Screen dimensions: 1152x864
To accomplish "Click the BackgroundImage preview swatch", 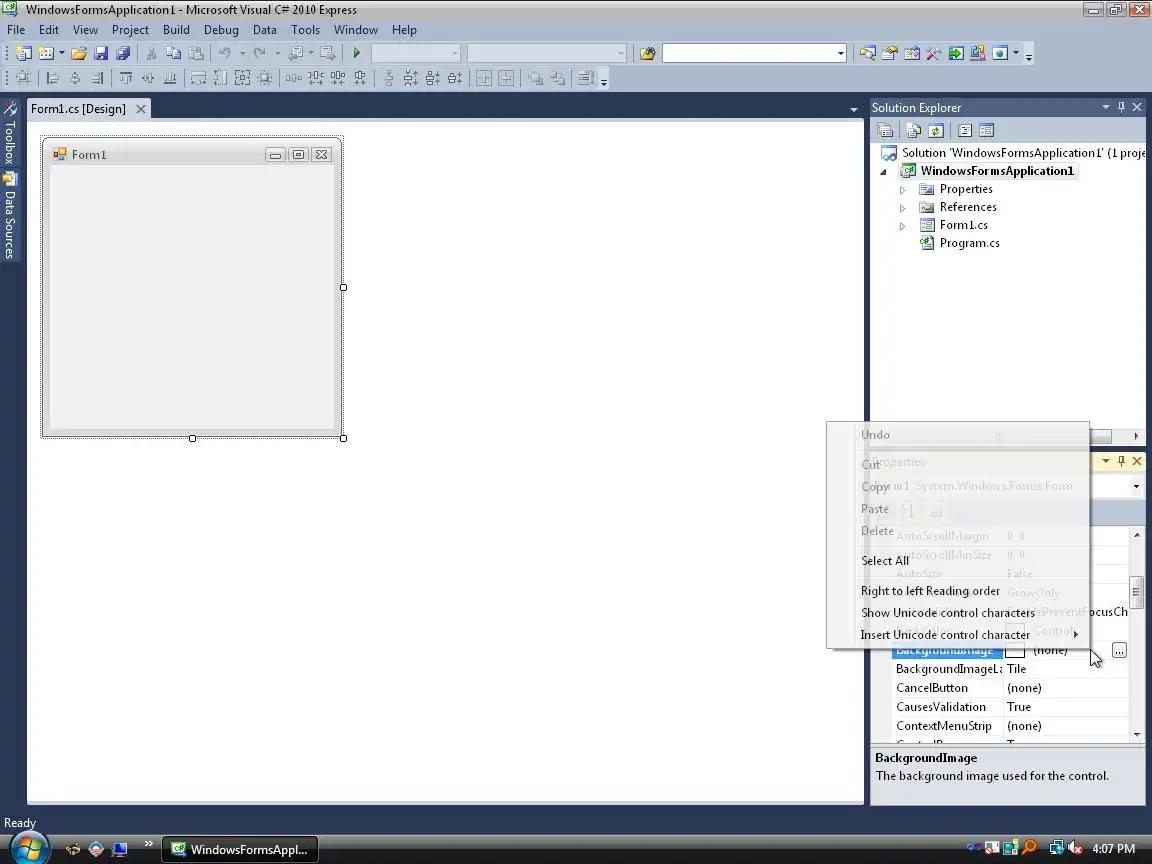I will [1015, 650].
